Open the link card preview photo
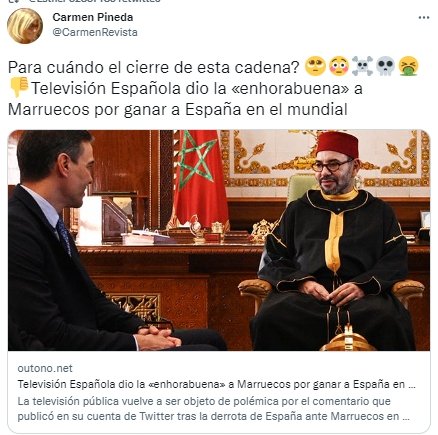This screenshot has height=435, width=438. tap(219, 240)
